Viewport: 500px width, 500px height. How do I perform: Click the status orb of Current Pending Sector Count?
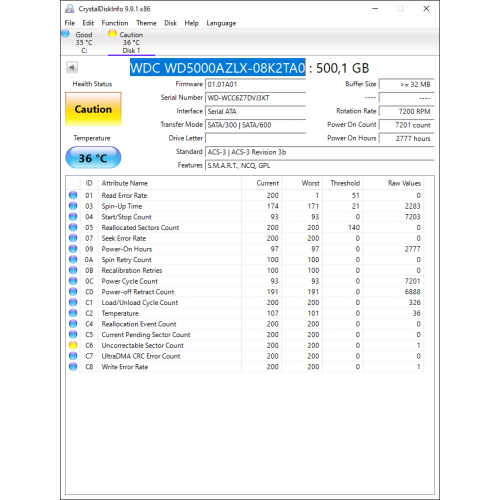(x=73, y=334)
